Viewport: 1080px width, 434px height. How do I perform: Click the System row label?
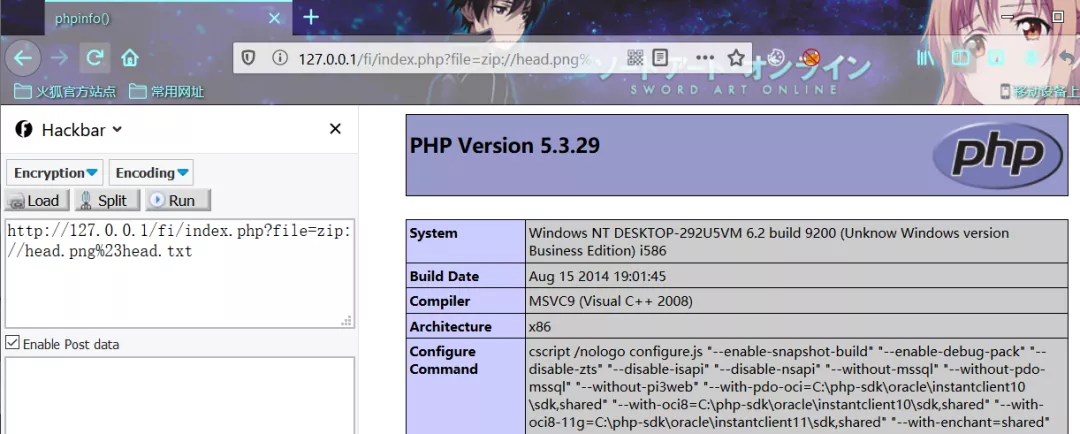click(433, 234)
